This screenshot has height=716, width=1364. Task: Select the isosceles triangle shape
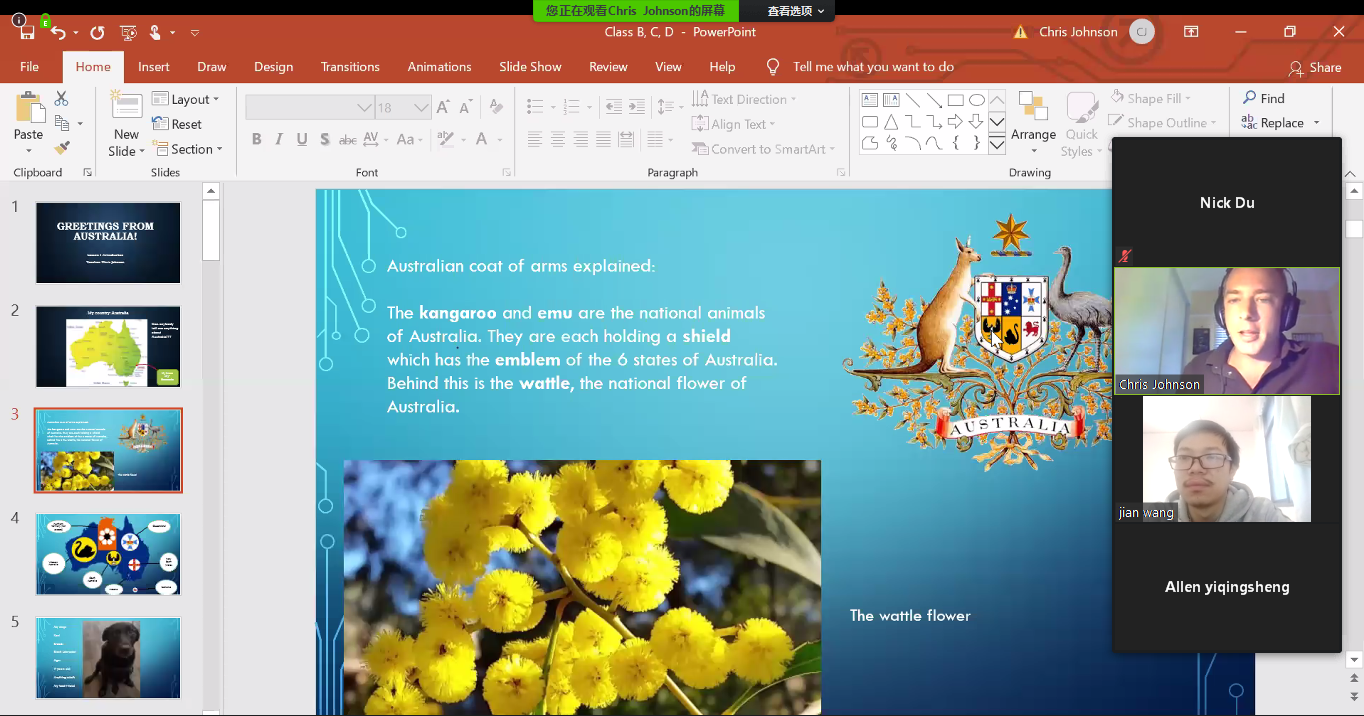point(890,122)
